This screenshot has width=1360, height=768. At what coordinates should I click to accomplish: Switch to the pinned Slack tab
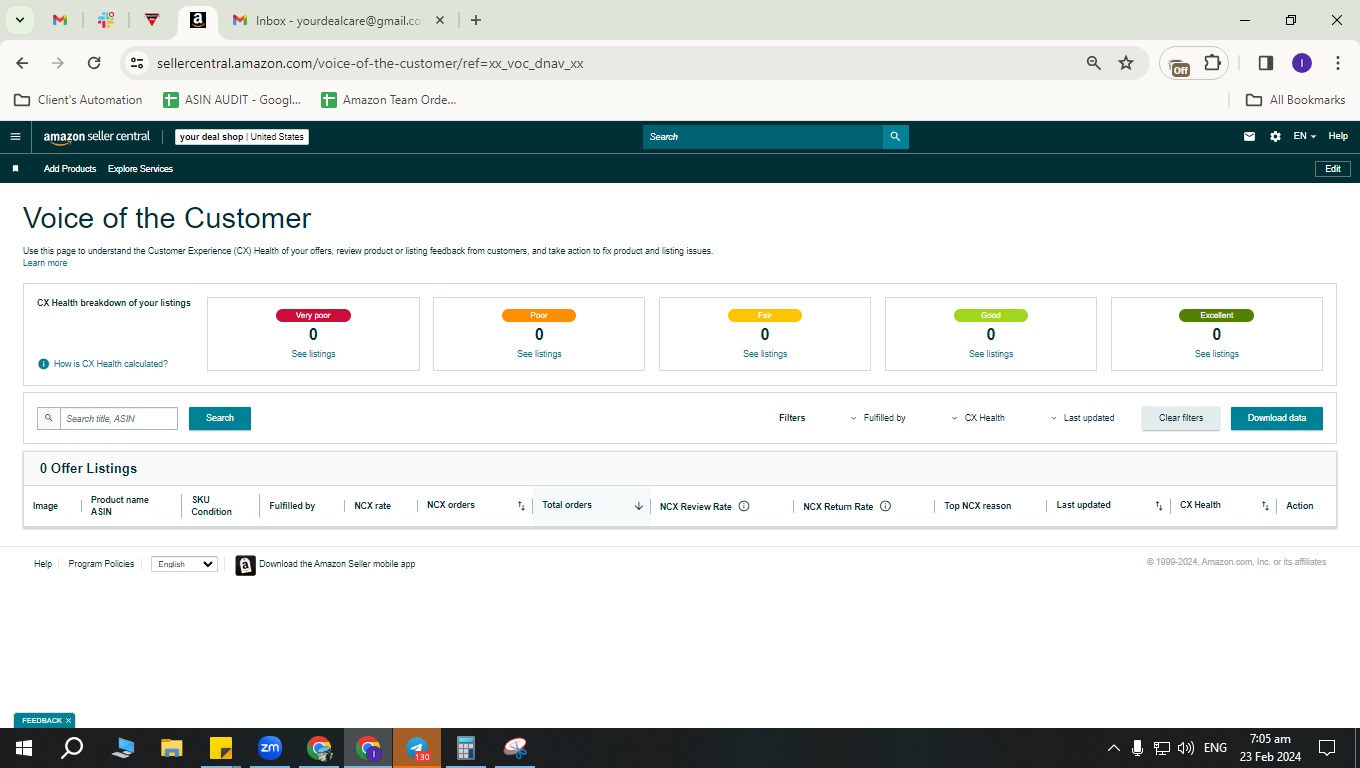click(106, 20)
